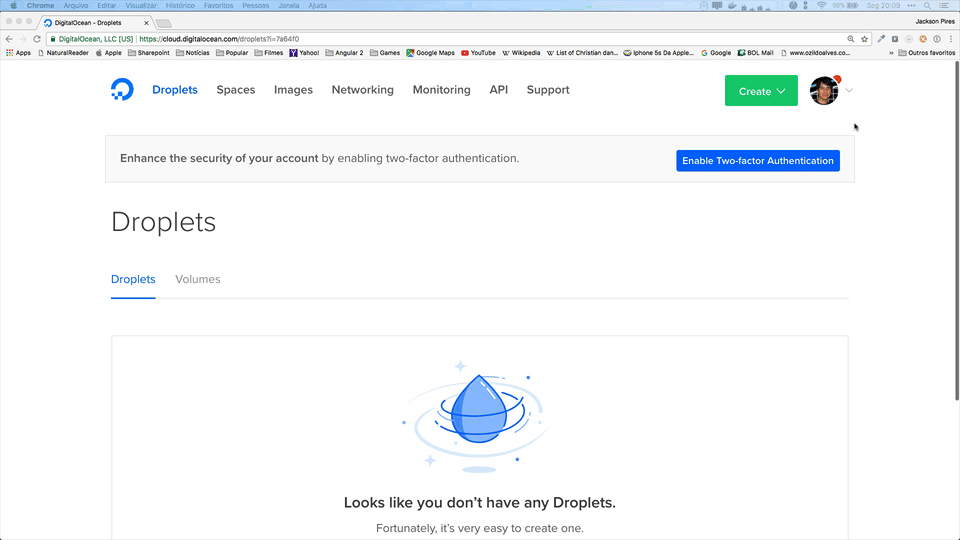The height and width of the screenshot is (540, 960).
Task: Open the BOL Mail bookmark
Action: 756,53
